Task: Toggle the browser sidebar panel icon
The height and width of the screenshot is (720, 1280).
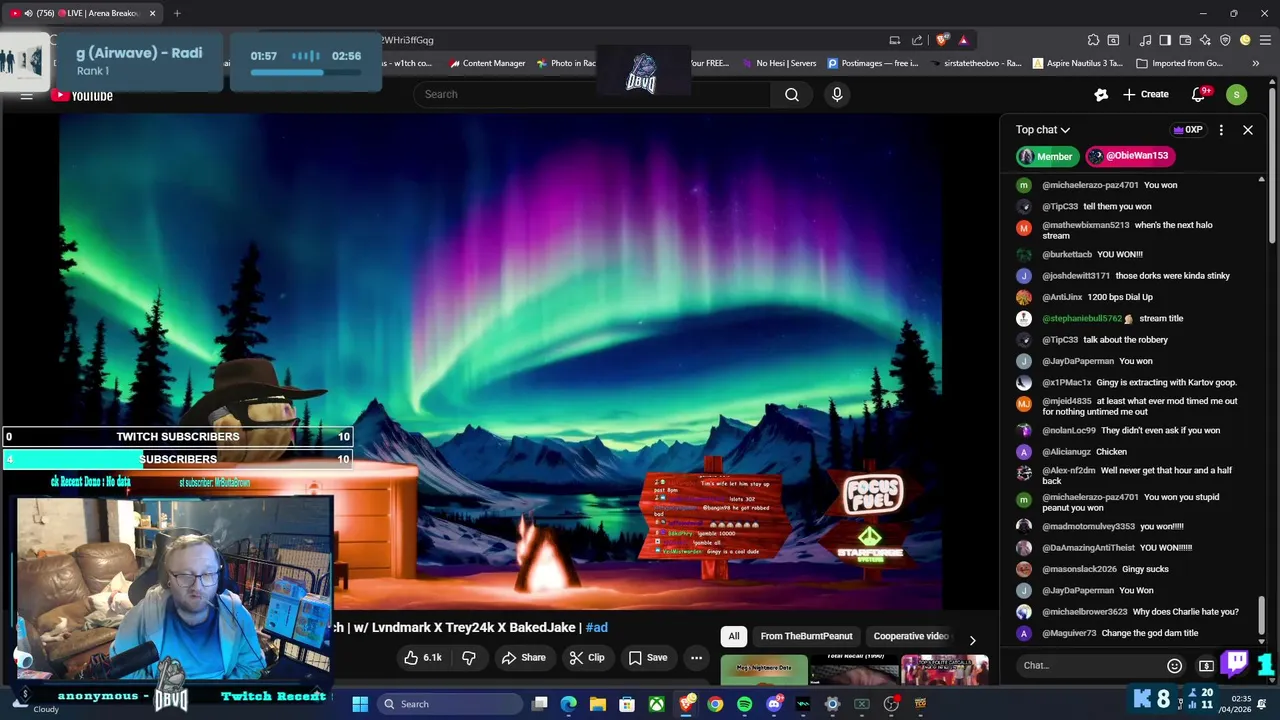Action: pyautogui.click(x=1165, y=40)
